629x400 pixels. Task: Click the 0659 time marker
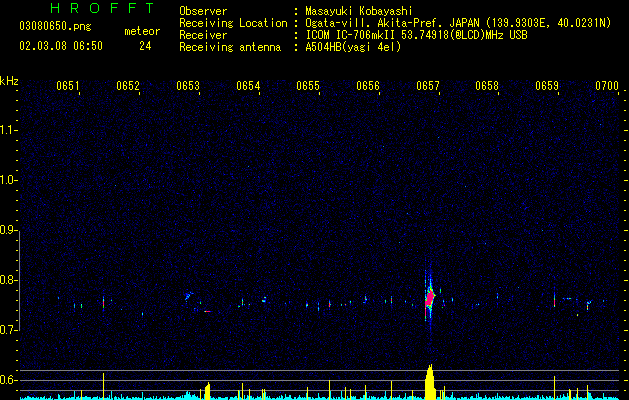(x=547, y=85)
